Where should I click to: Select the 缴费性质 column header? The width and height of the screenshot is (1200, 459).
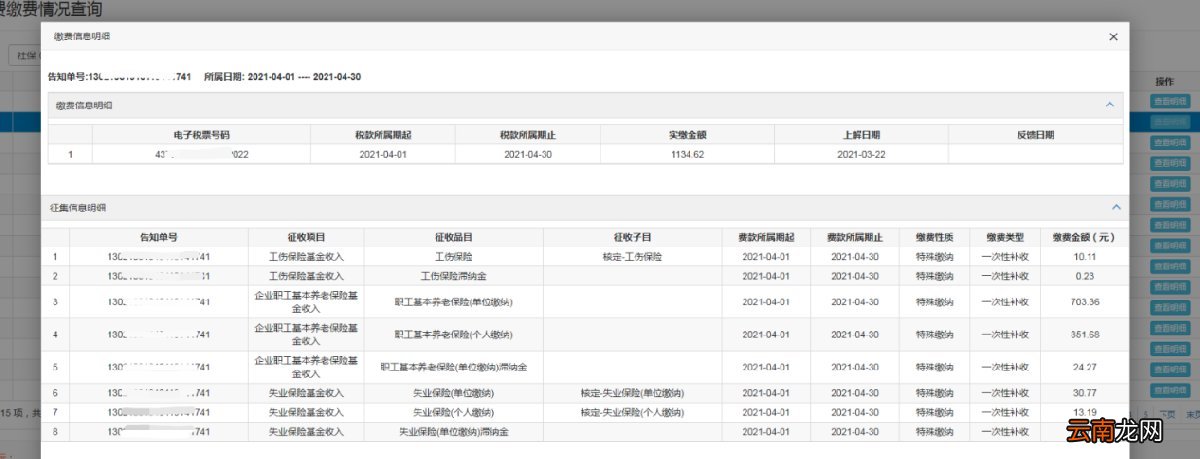[934, 237]
